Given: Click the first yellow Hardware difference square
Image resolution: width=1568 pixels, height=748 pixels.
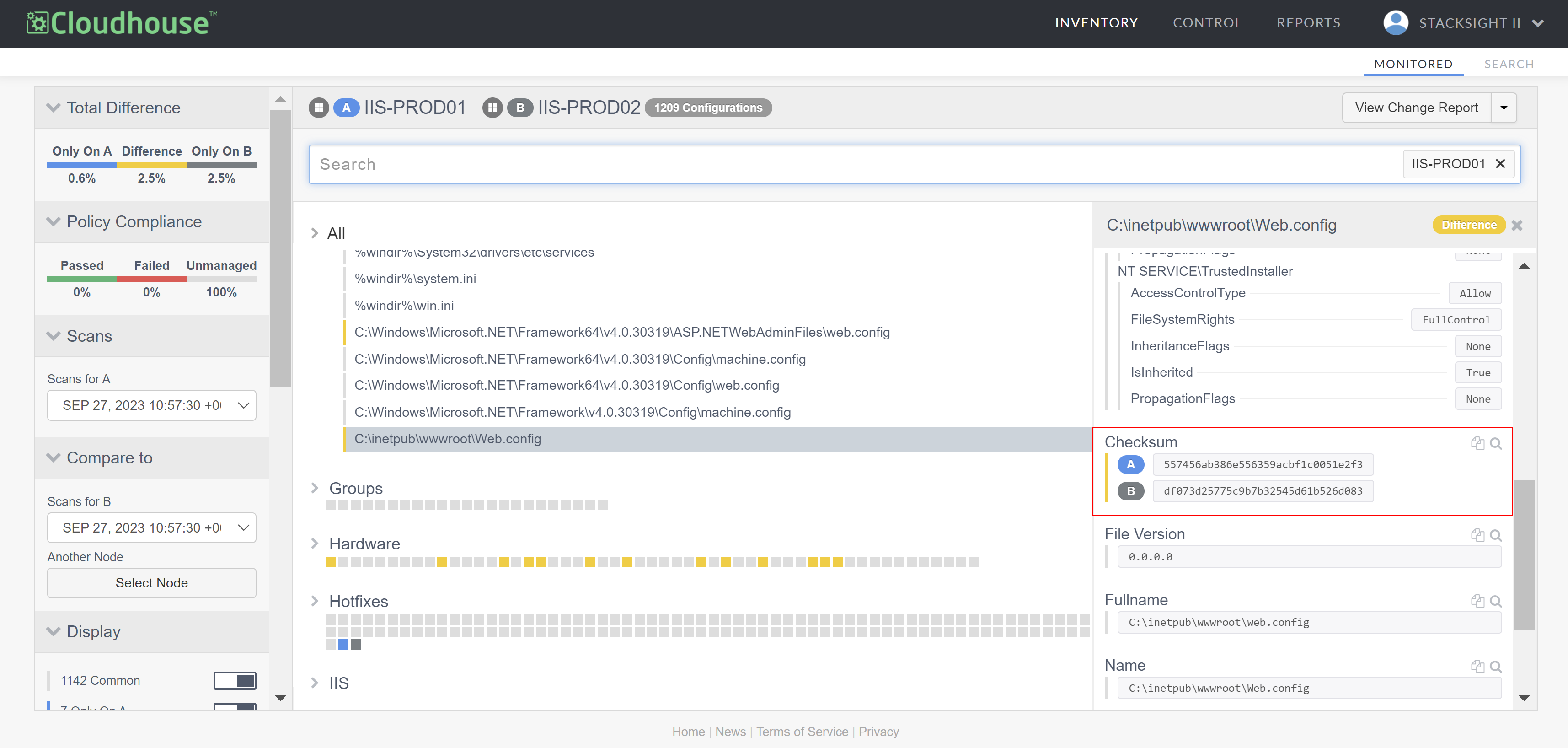Looking at the screenshot, I should tap(331, 562).
